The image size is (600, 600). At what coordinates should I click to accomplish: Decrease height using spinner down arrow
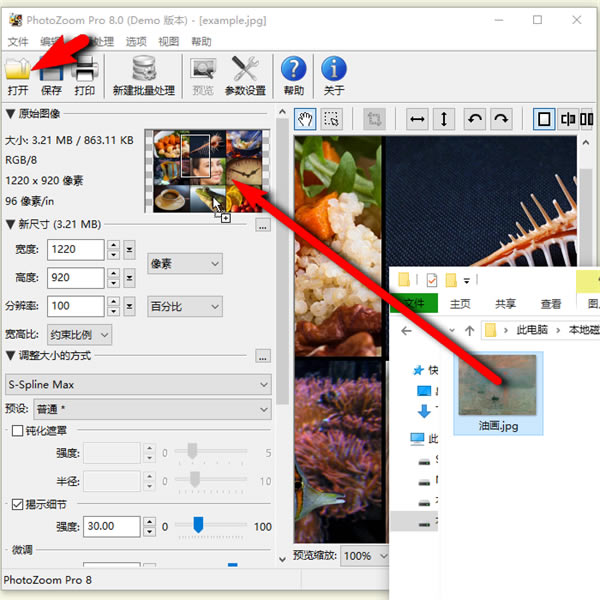click(x=113, y=283)
